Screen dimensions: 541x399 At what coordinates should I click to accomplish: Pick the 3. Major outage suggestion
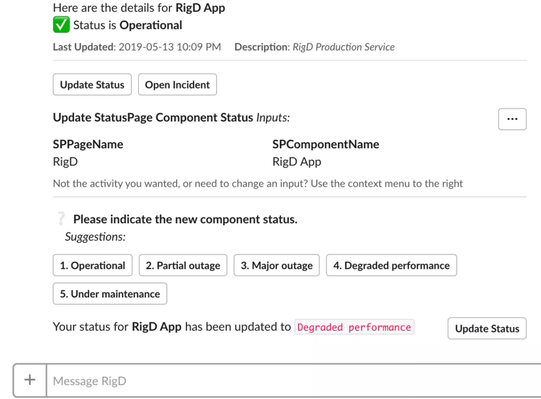click(x=277, y=265)
